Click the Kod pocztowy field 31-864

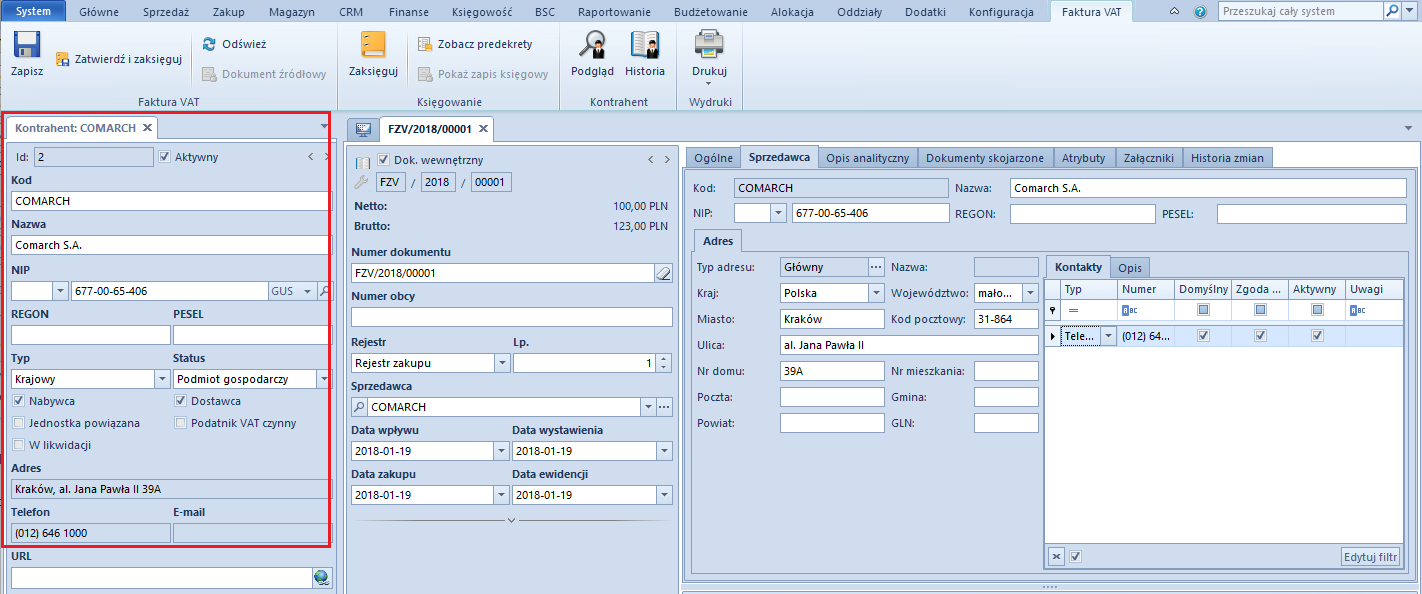(x=1006, y=319)
